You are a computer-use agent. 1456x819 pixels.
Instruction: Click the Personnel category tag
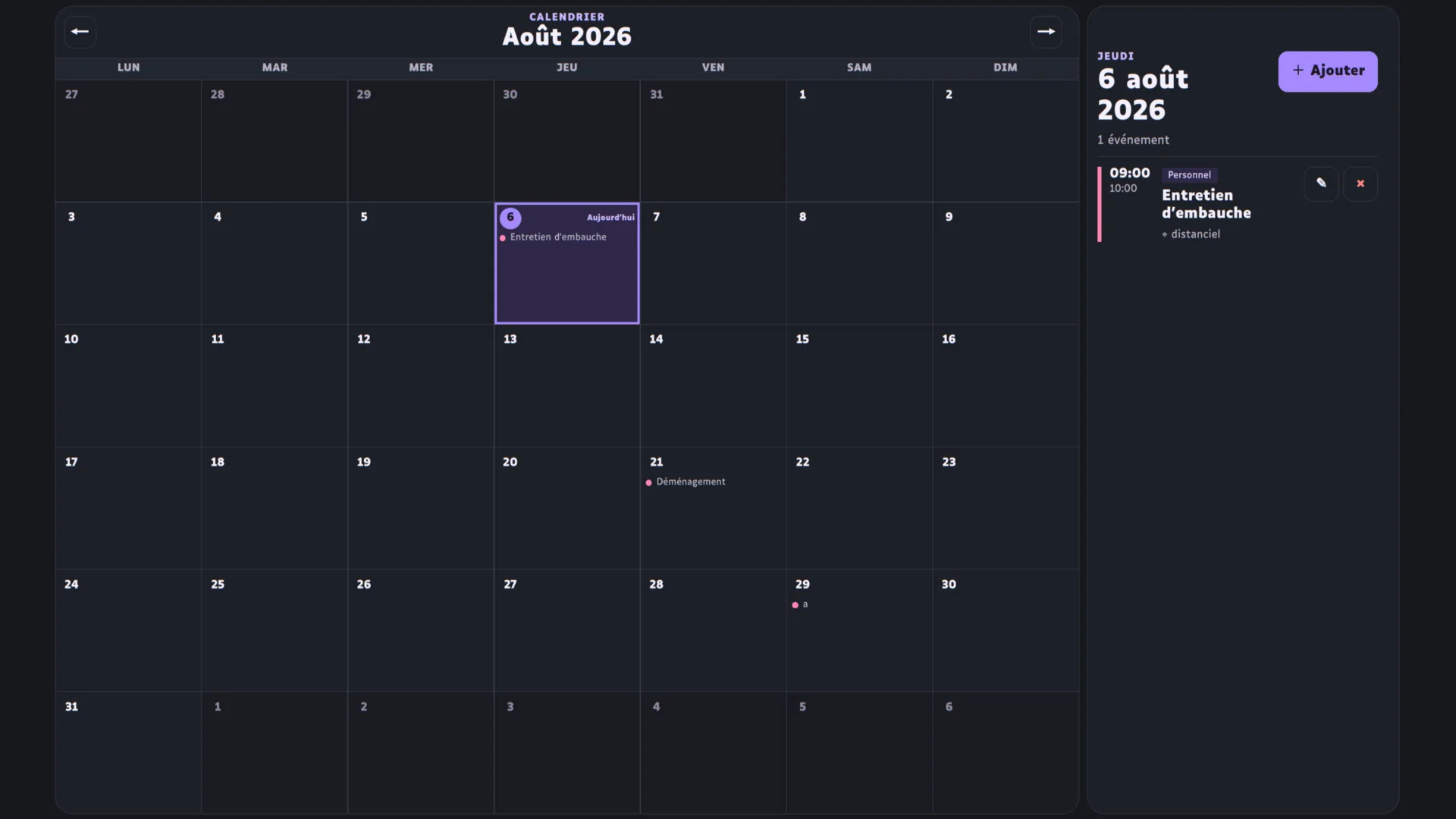(1189, 175)
